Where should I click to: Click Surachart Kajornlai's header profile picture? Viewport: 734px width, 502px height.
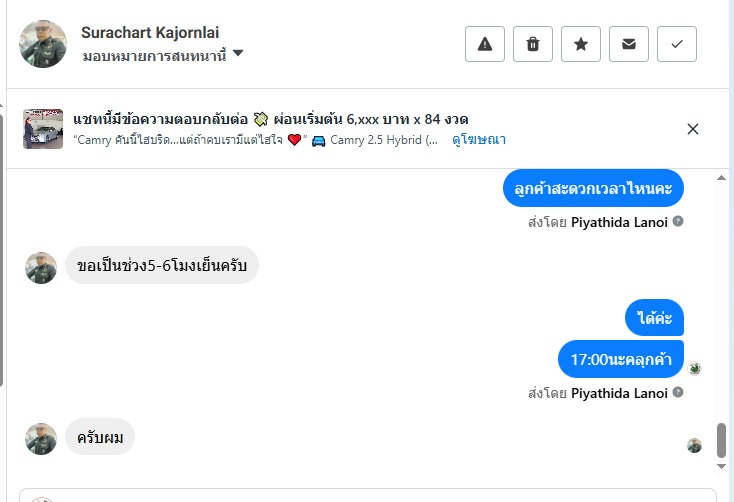point(43,44)
